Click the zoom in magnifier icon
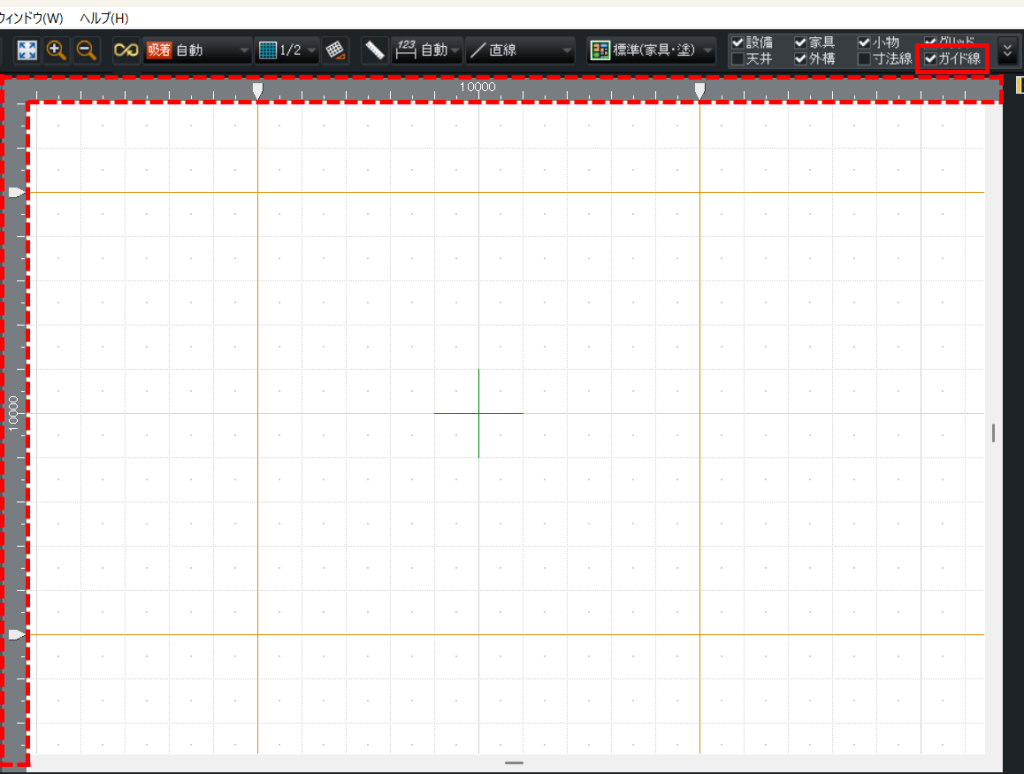The width and height of the screenshot is (1024, 774). 57,50
